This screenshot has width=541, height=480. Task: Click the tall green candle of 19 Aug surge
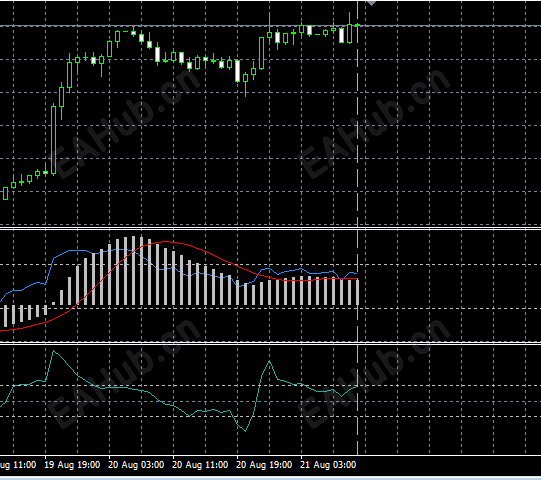click(x=53, y=139)
